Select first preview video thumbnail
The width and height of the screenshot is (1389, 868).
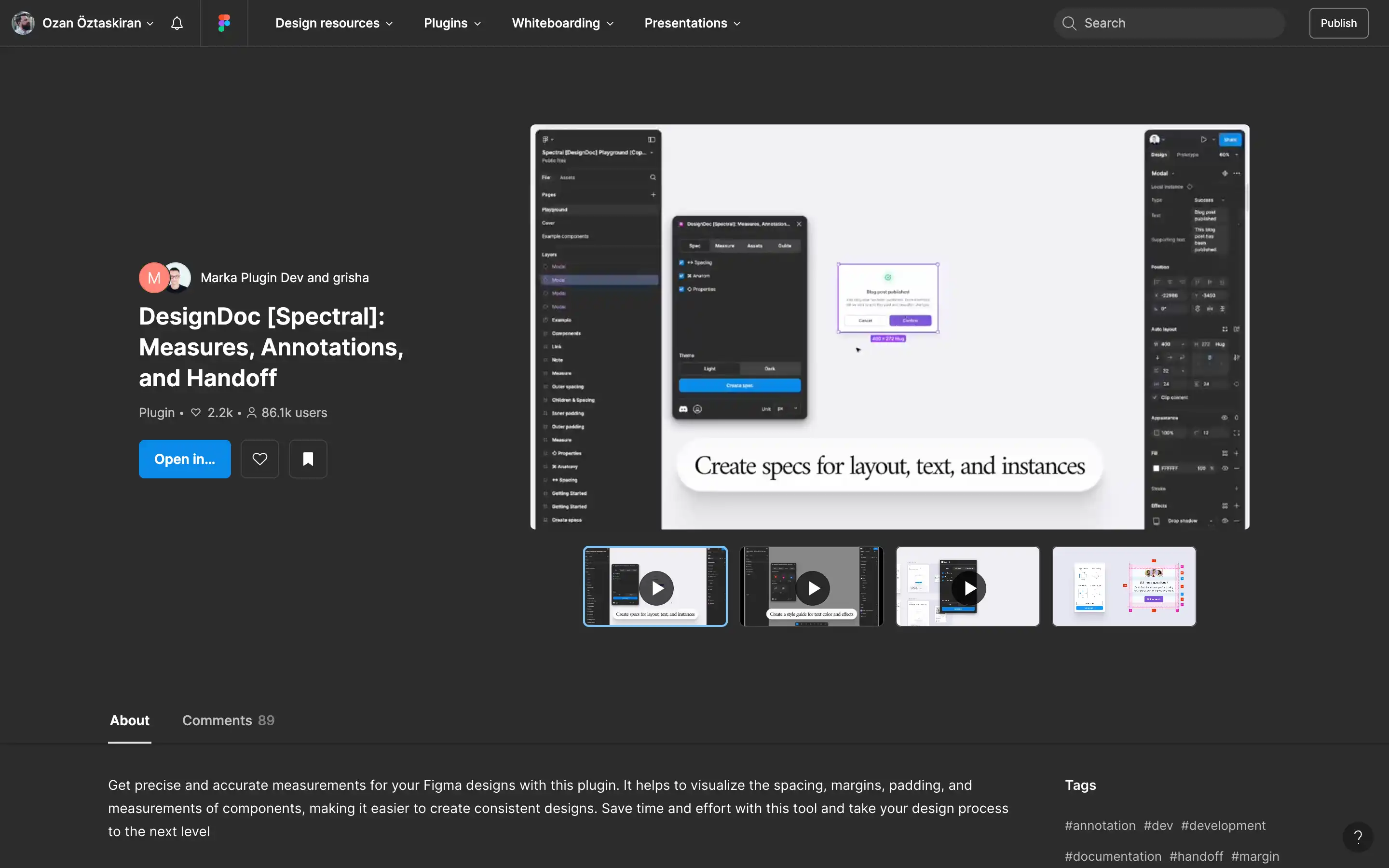(655, 586)
